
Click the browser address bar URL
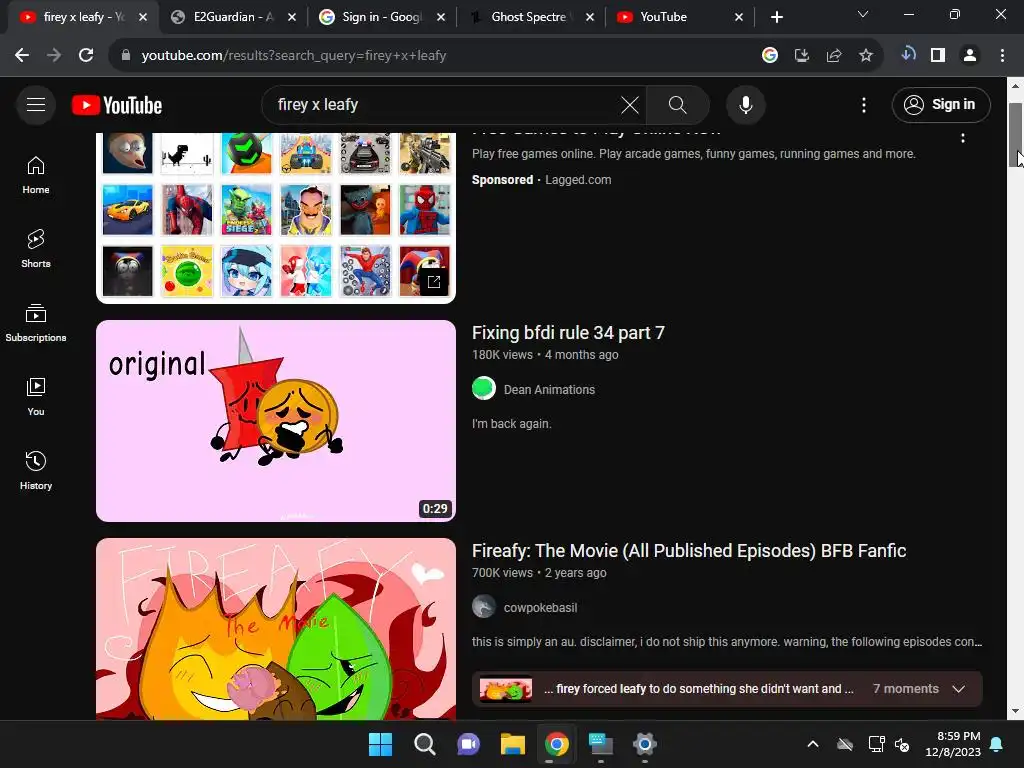point(294,56)
